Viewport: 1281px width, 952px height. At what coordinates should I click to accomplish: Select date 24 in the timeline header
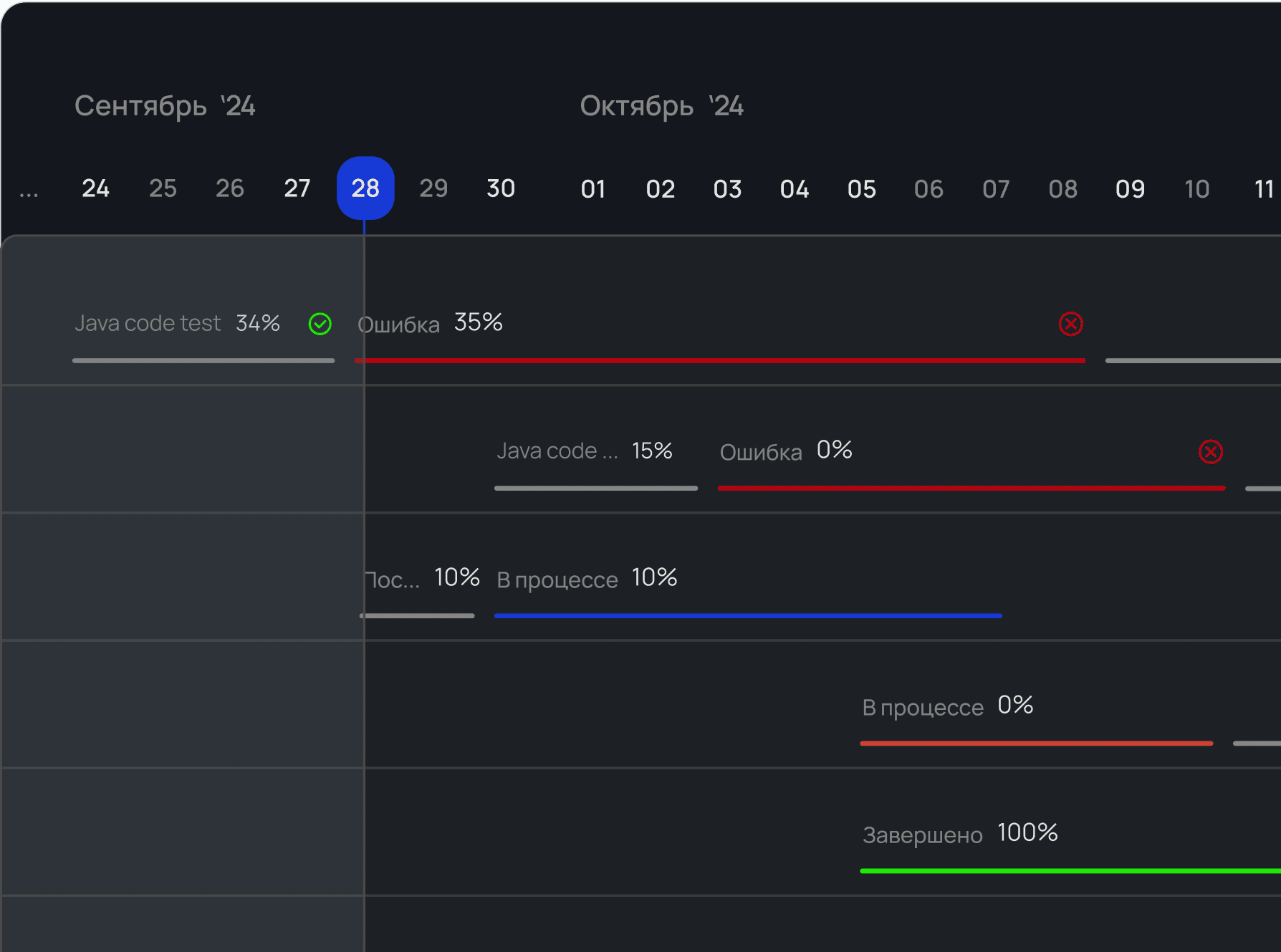click(95, 188)
